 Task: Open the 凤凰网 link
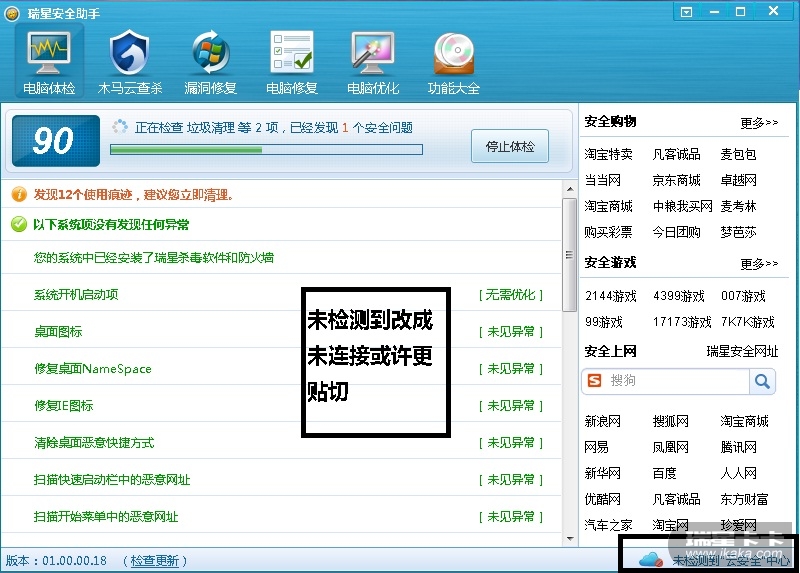click(670, 447)
